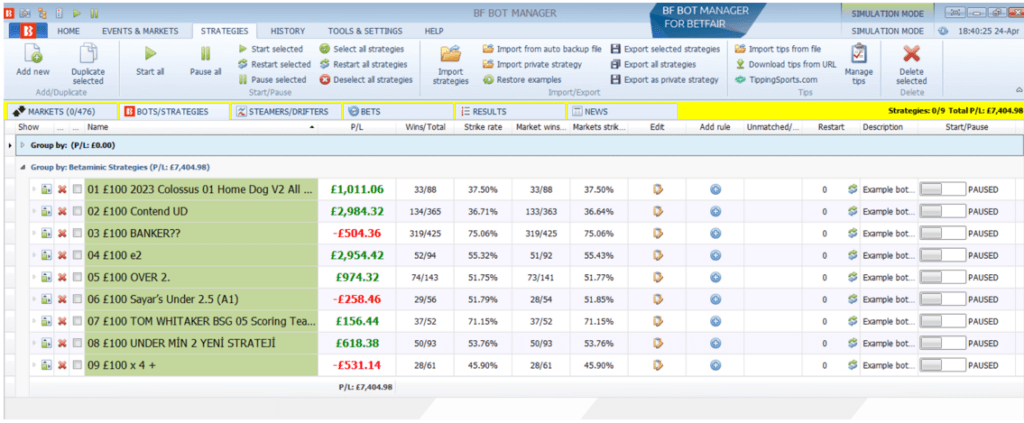Click Download tips from URL
The width and height of the screenshot is (1024, 423).
coord(786,65)
